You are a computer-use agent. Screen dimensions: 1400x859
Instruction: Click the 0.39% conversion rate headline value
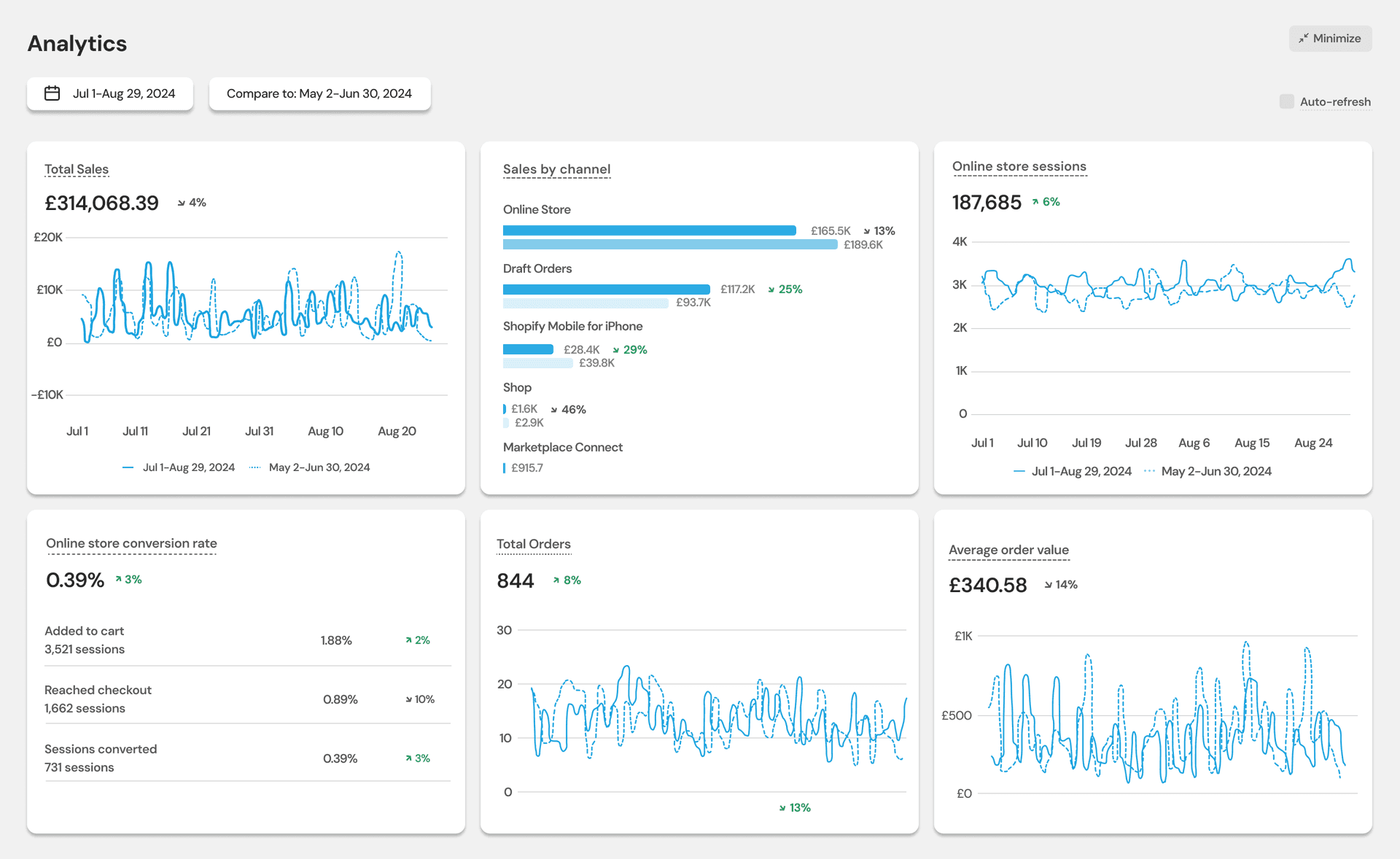(x=75, y=580)
